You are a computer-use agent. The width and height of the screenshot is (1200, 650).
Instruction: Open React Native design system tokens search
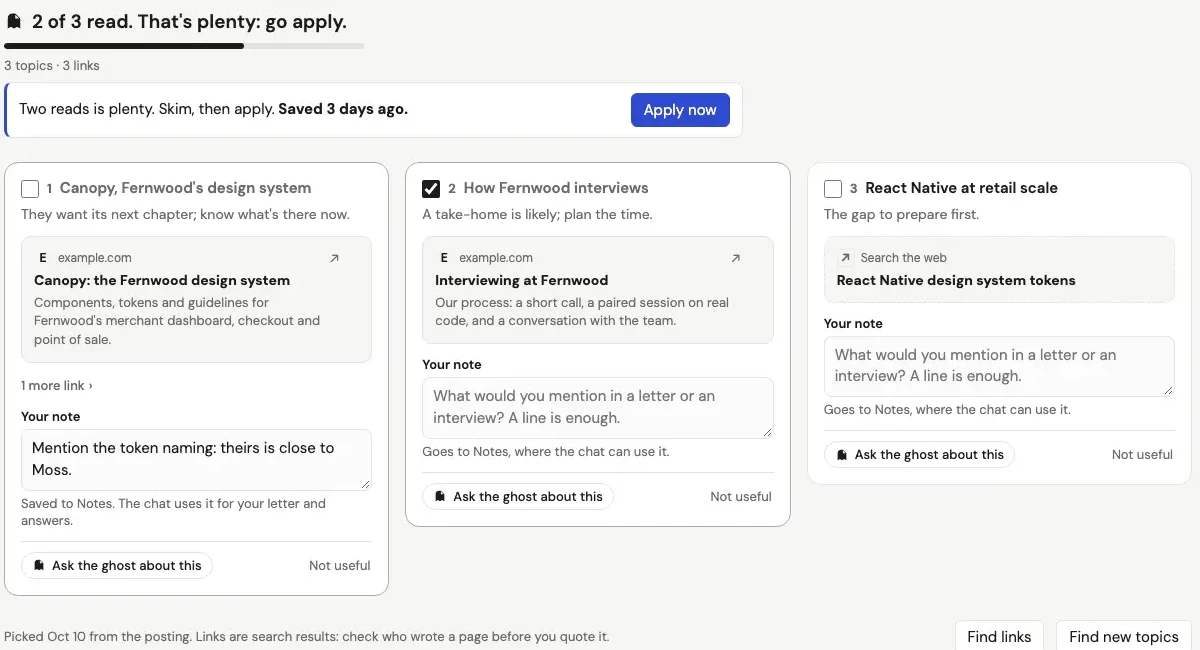(x=956, y=281)
